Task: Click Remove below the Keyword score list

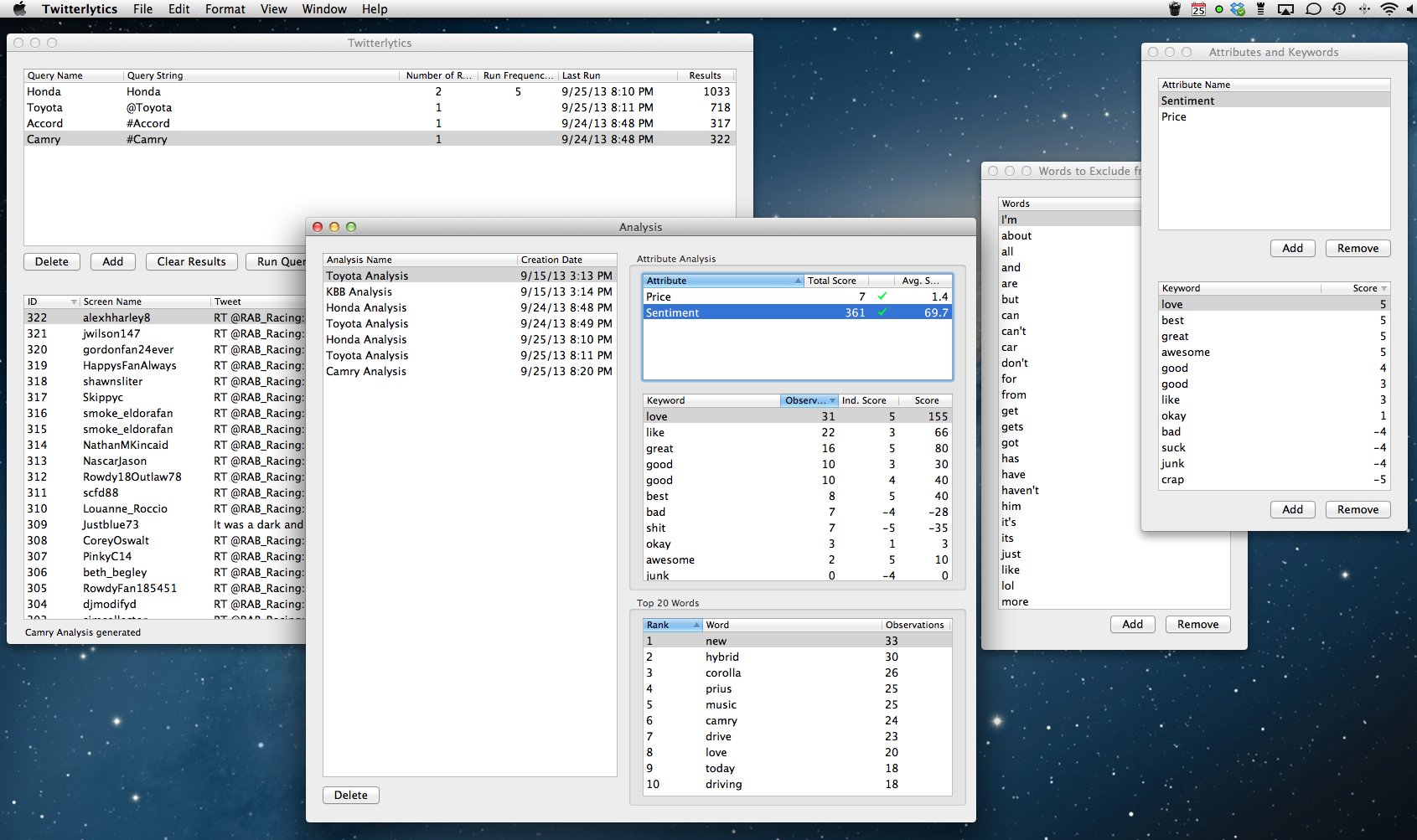Action: pos(1358,509)
